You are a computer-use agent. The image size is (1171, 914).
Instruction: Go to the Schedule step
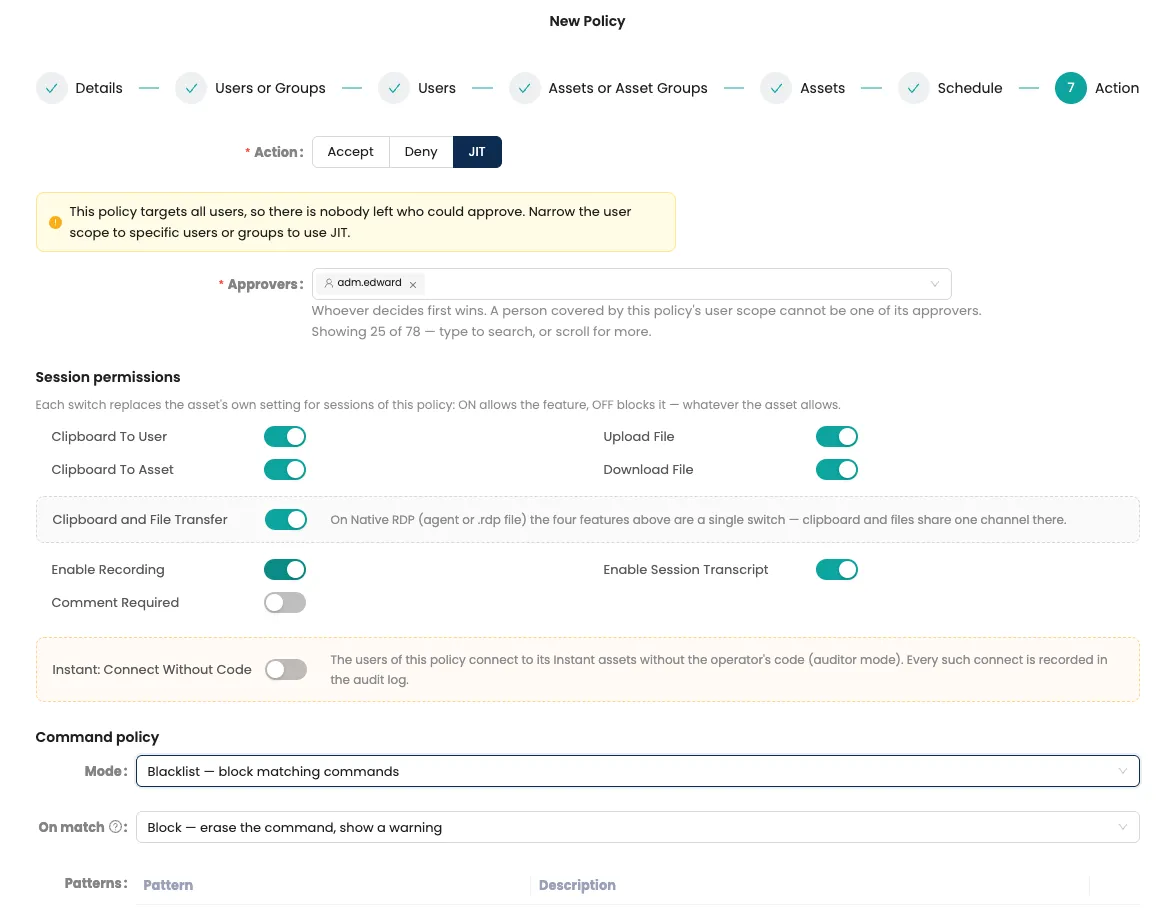click(x=969, y=88)
